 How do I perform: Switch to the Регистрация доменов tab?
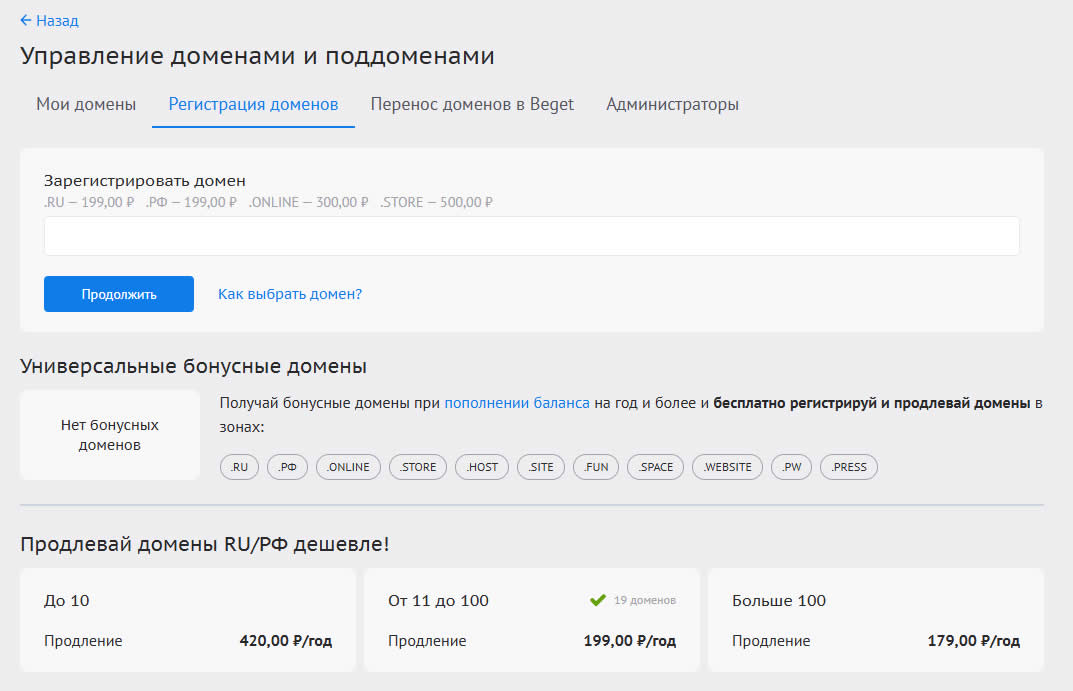coord(253,104)
